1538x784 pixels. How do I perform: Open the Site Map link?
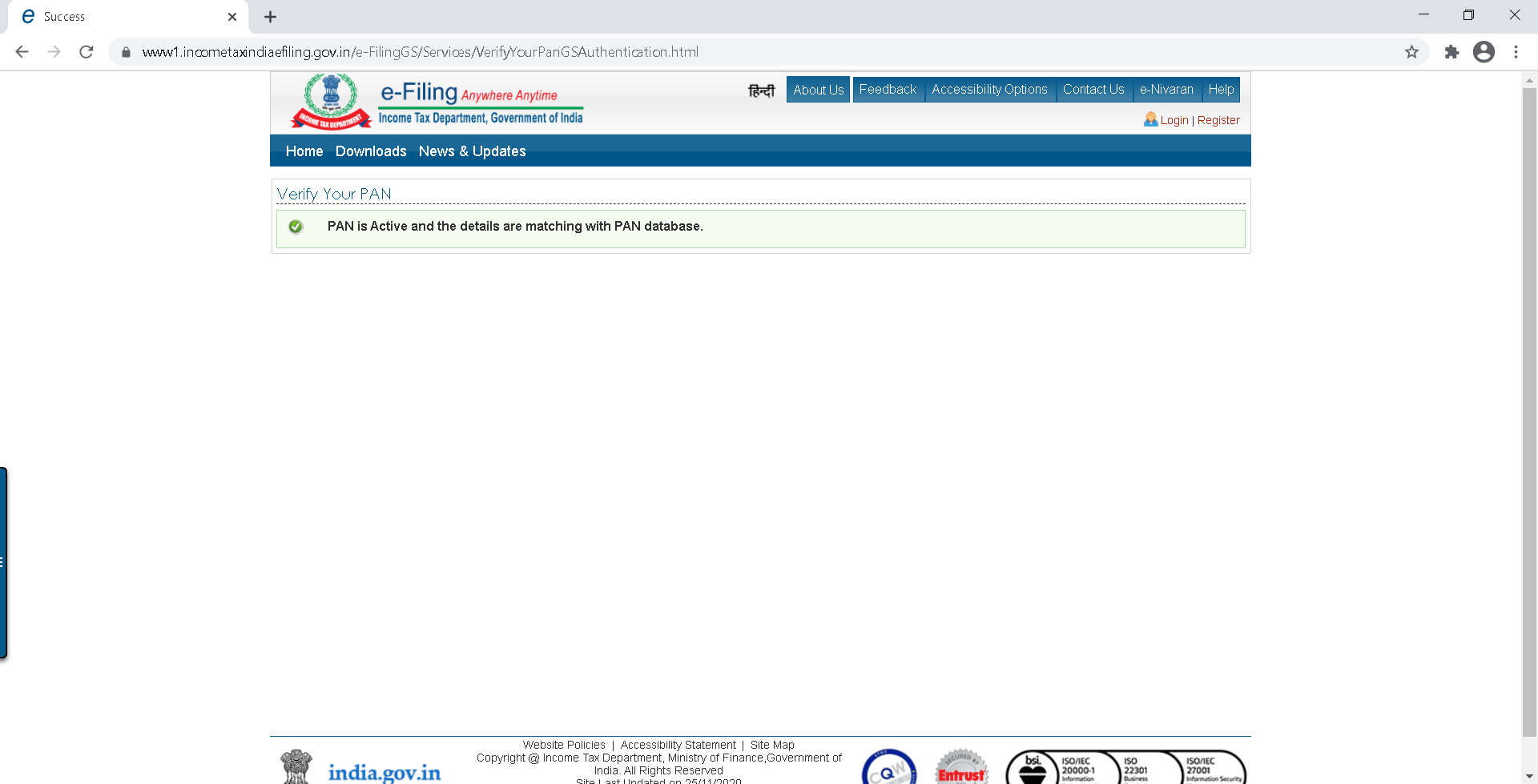[x=772, y=745]
